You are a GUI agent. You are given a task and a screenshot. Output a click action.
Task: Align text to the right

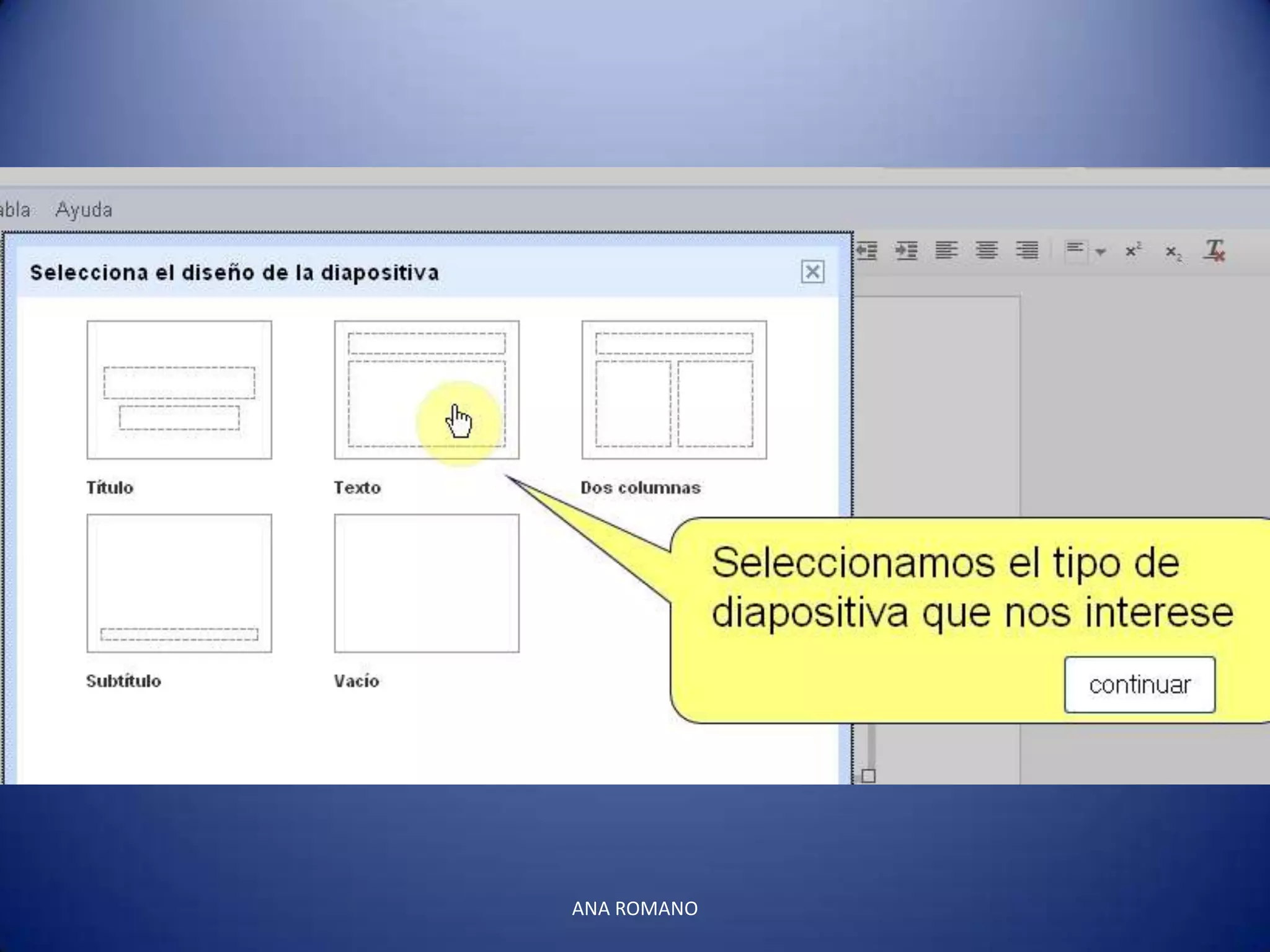(1027, 250)
